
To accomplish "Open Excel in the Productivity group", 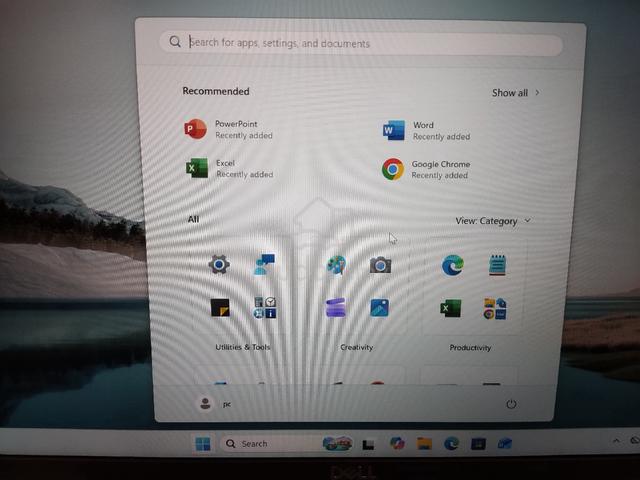I will coord(451,309).
